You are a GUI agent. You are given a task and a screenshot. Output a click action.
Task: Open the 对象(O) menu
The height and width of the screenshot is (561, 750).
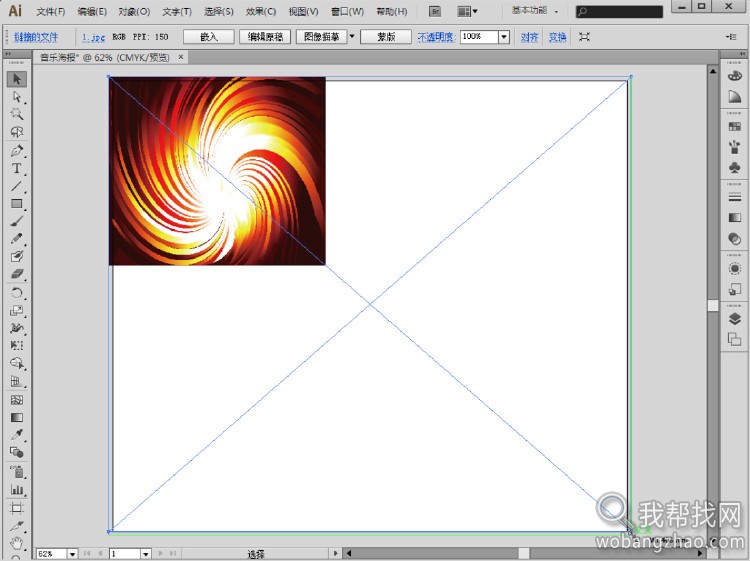[x=134, y=11]
